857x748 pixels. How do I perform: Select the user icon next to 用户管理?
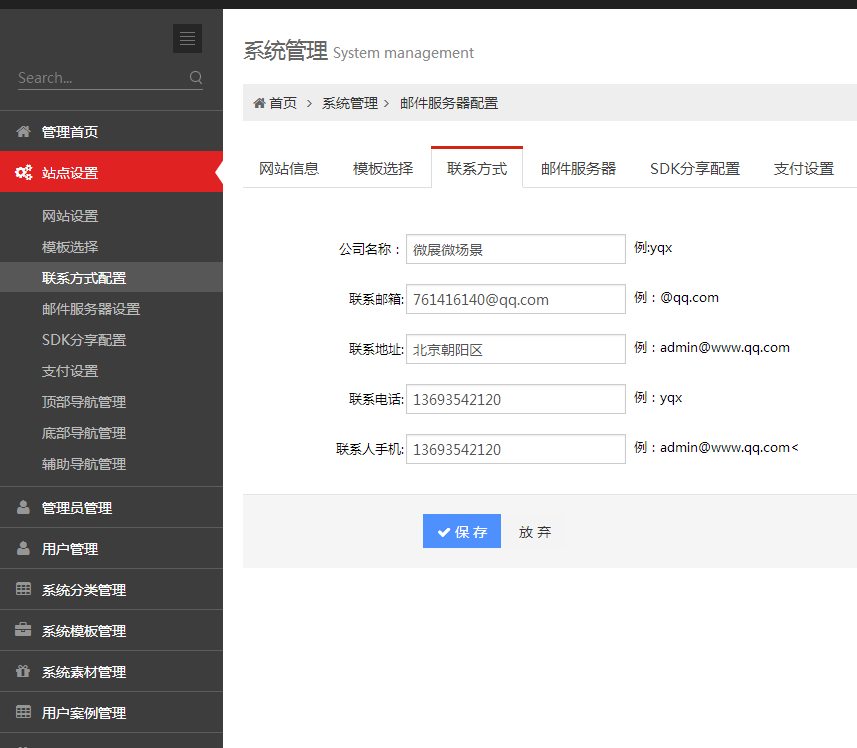click(x=23, y=547)
